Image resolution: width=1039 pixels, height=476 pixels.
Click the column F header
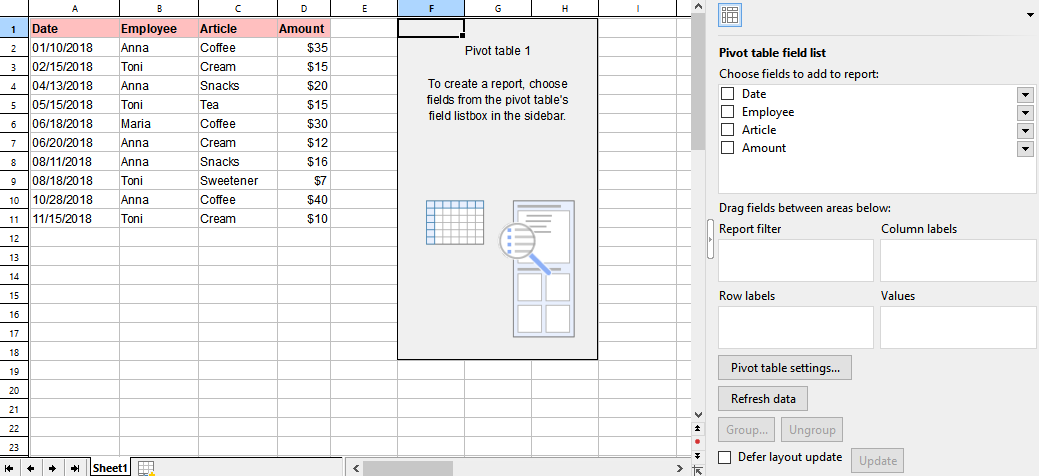click(x=430, y=9)
